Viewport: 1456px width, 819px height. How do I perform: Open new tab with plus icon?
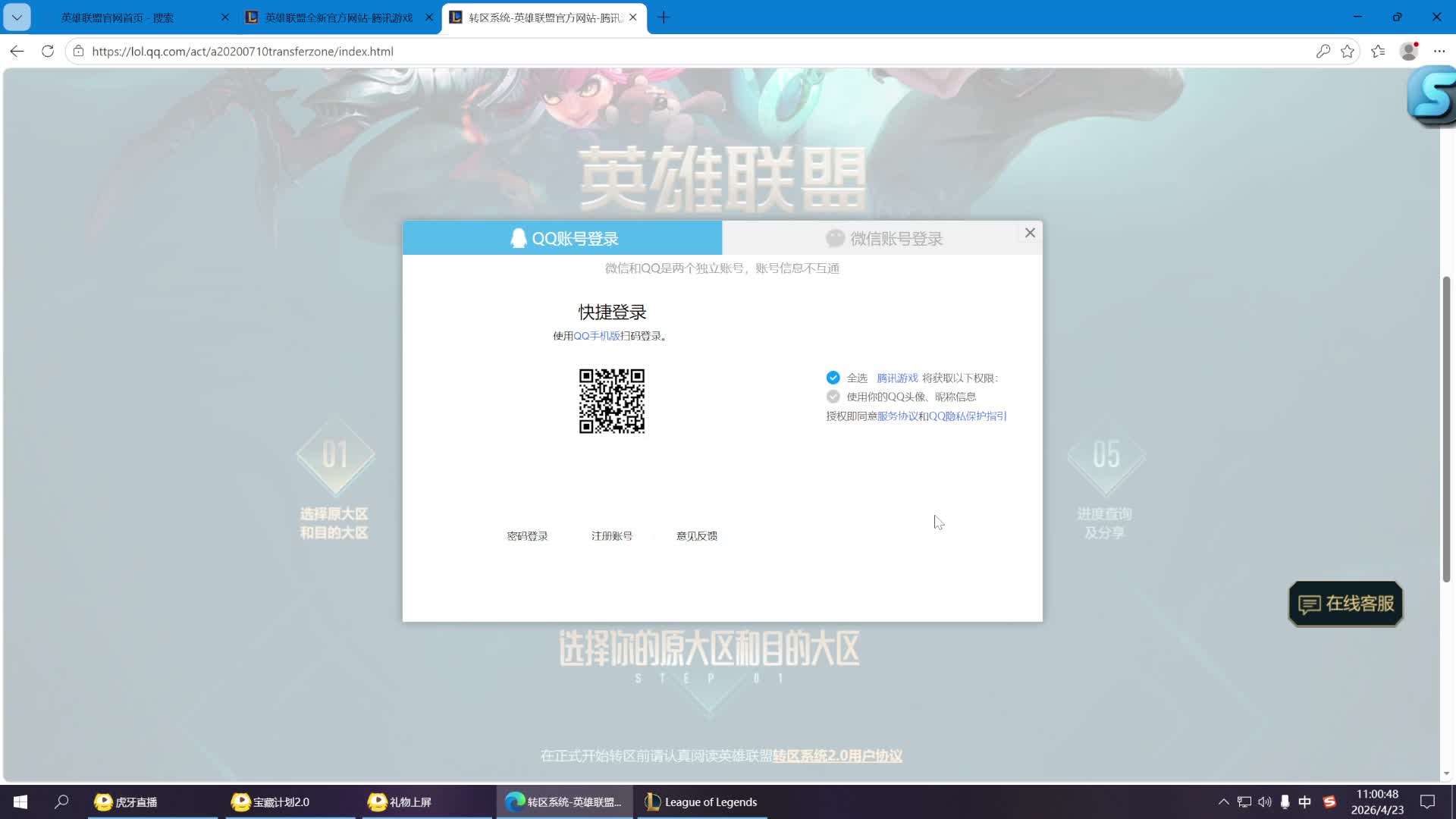coord(664,17)
